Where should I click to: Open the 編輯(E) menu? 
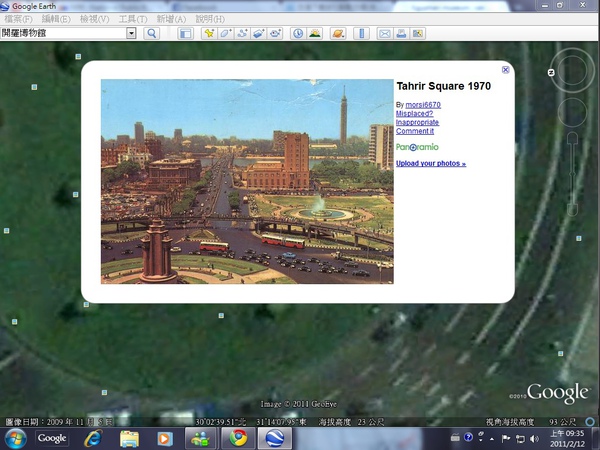56,19
